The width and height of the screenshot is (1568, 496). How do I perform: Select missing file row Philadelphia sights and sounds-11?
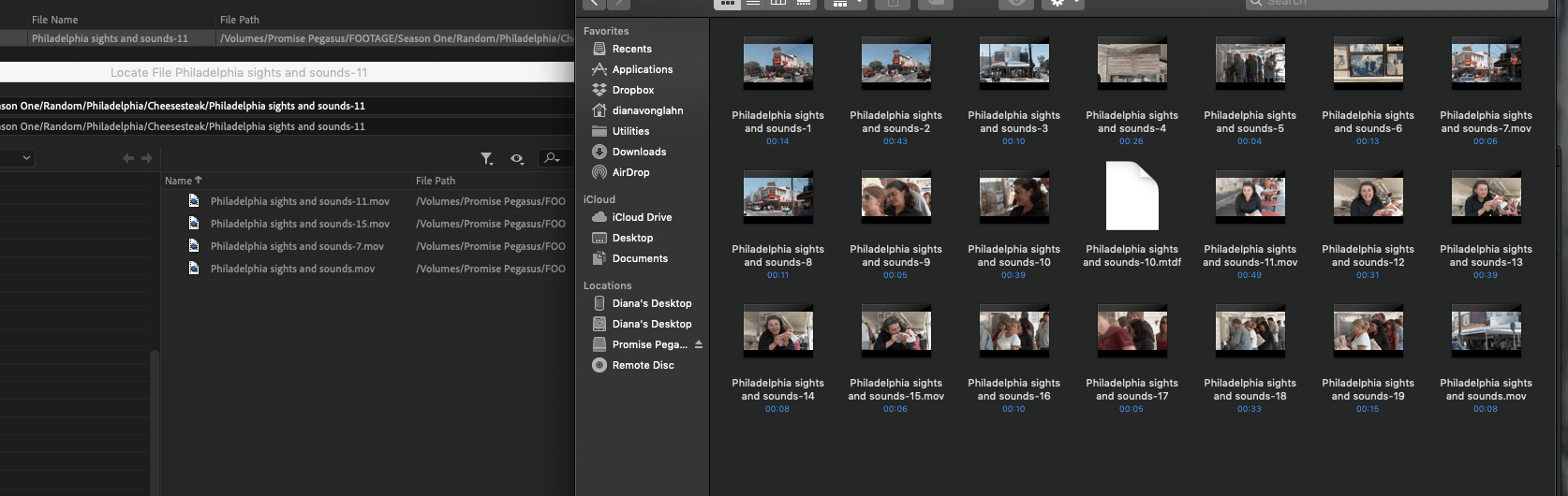point(110,38)
